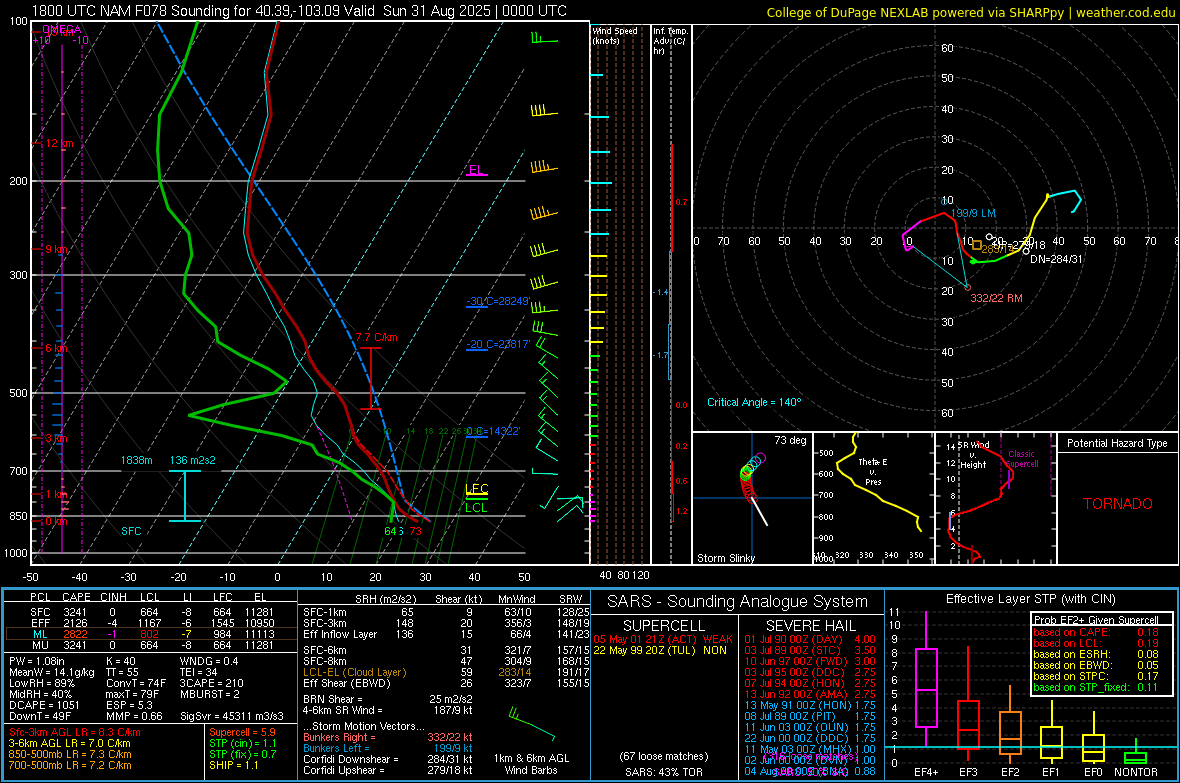The height and width of the screenshot is (783, 1180).
Task: Select 'Sfc-3km AGL LR = 8.3 C/km'
Action: [75, 732]
